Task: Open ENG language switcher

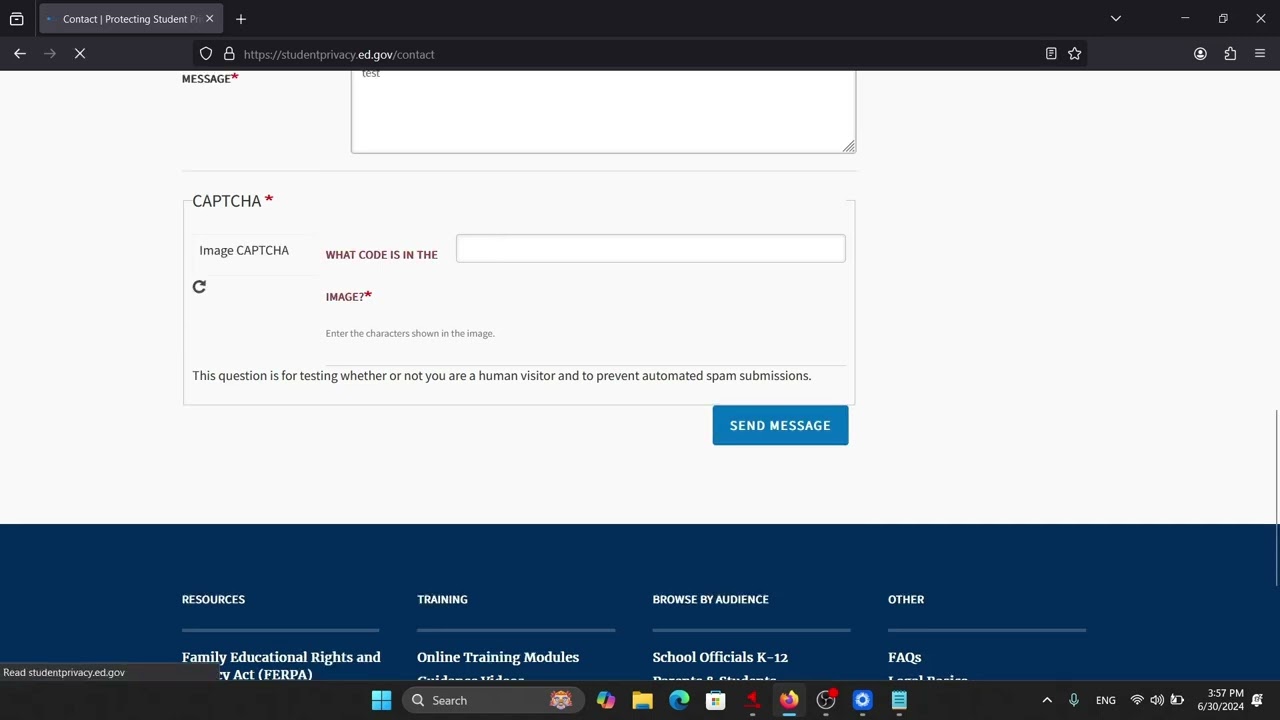Action: point(1106,700)
